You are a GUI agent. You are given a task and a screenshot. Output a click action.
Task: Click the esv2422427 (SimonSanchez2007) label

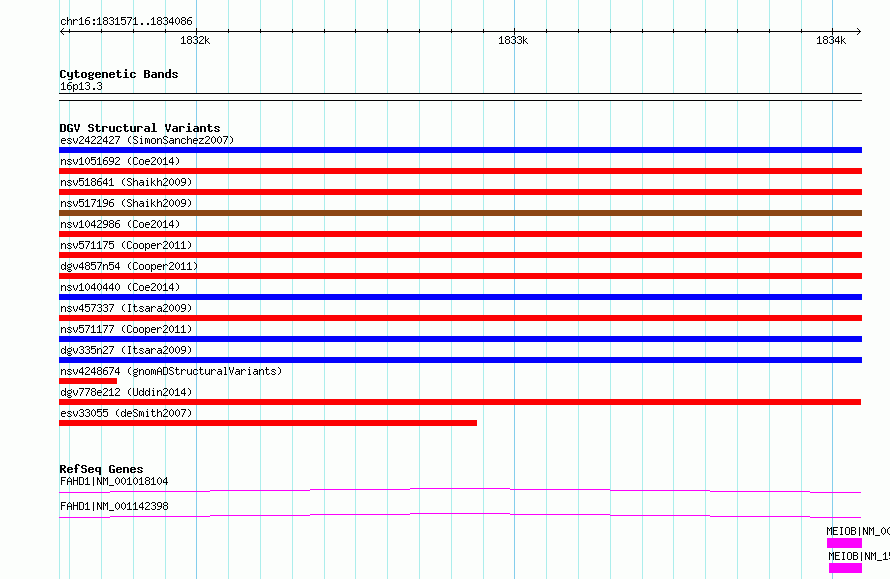coord(147,140)
